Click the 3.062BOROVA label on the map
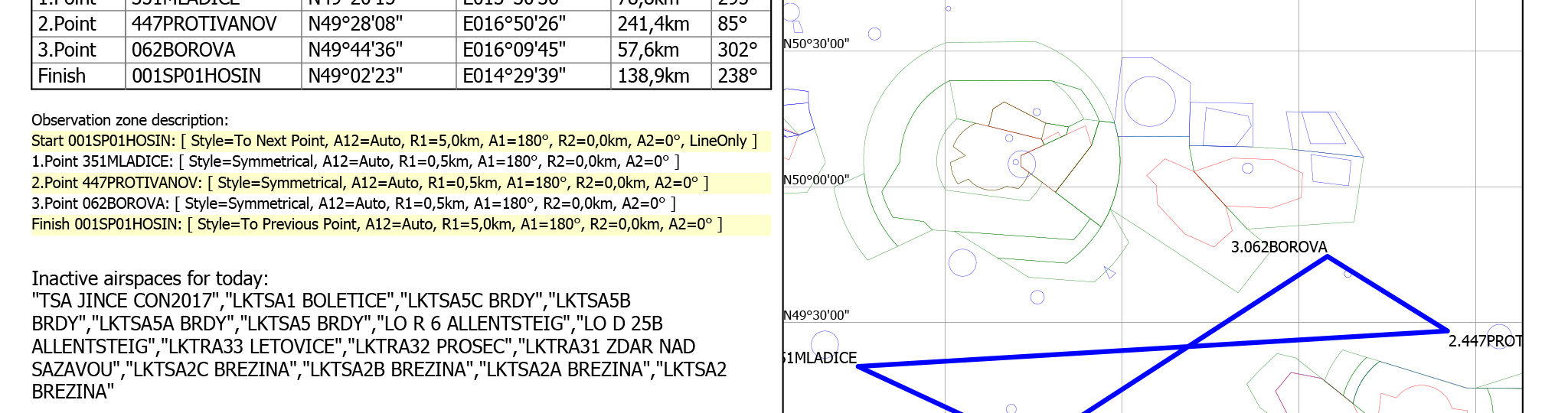Image resolution: width=1568 pixels, height=413 pixels. (1279, 247)
